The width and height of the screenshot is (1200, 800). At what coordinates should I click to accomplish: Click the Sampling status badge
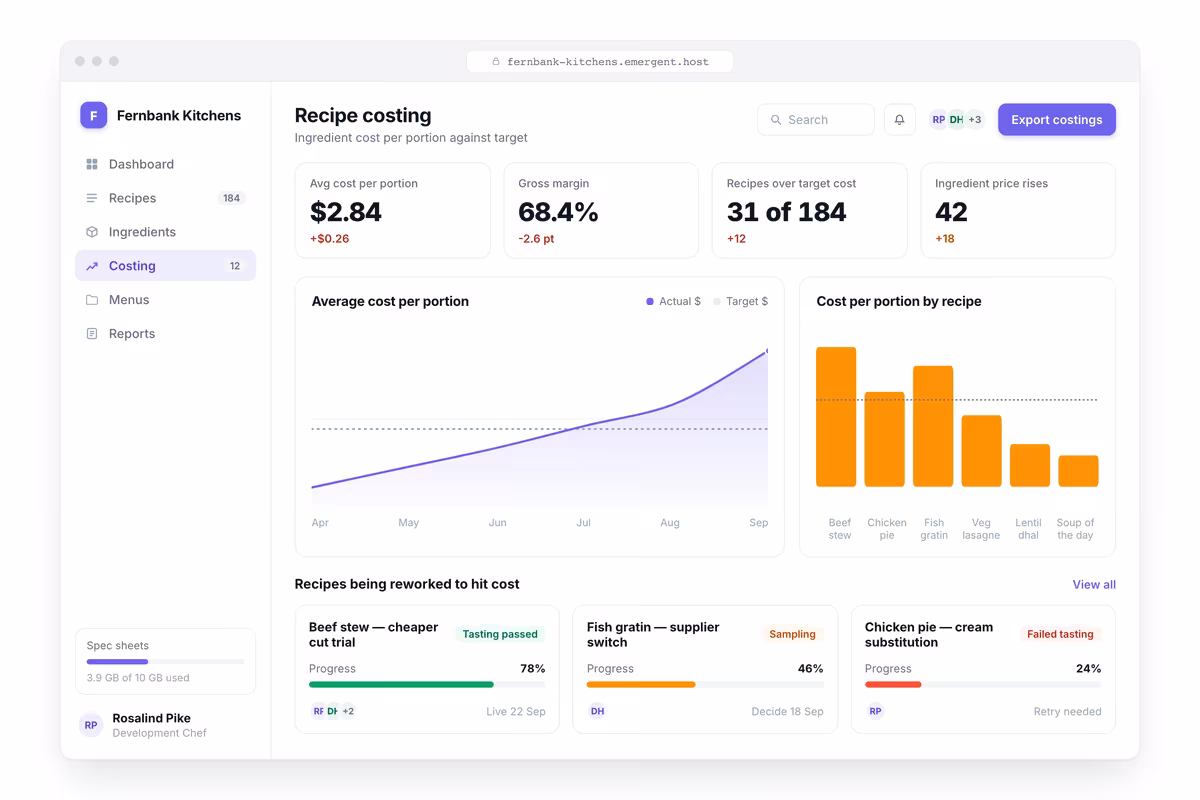792,634
